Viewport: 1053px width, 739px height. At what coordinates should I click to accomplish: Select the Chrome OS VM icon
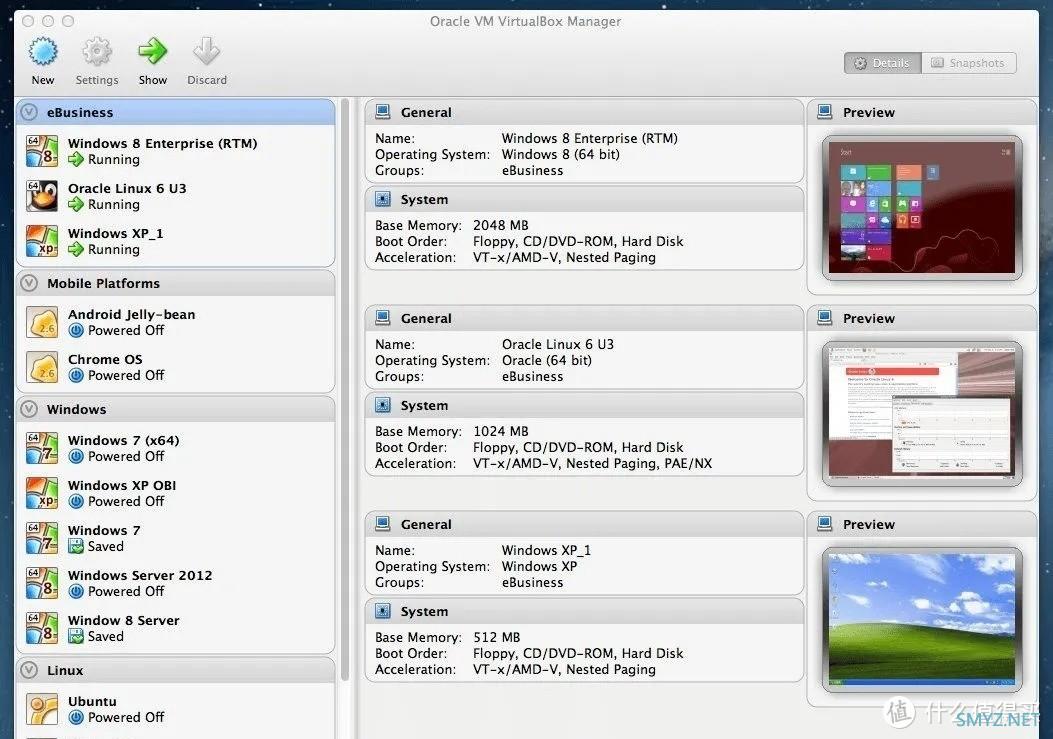coord(42,367)
